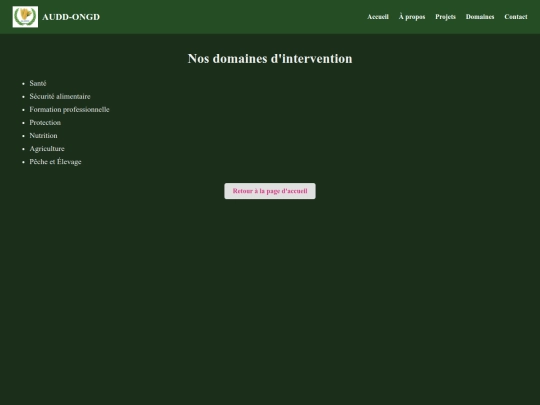Select the Pêche et Élevage item

click(x=55, y=162)
